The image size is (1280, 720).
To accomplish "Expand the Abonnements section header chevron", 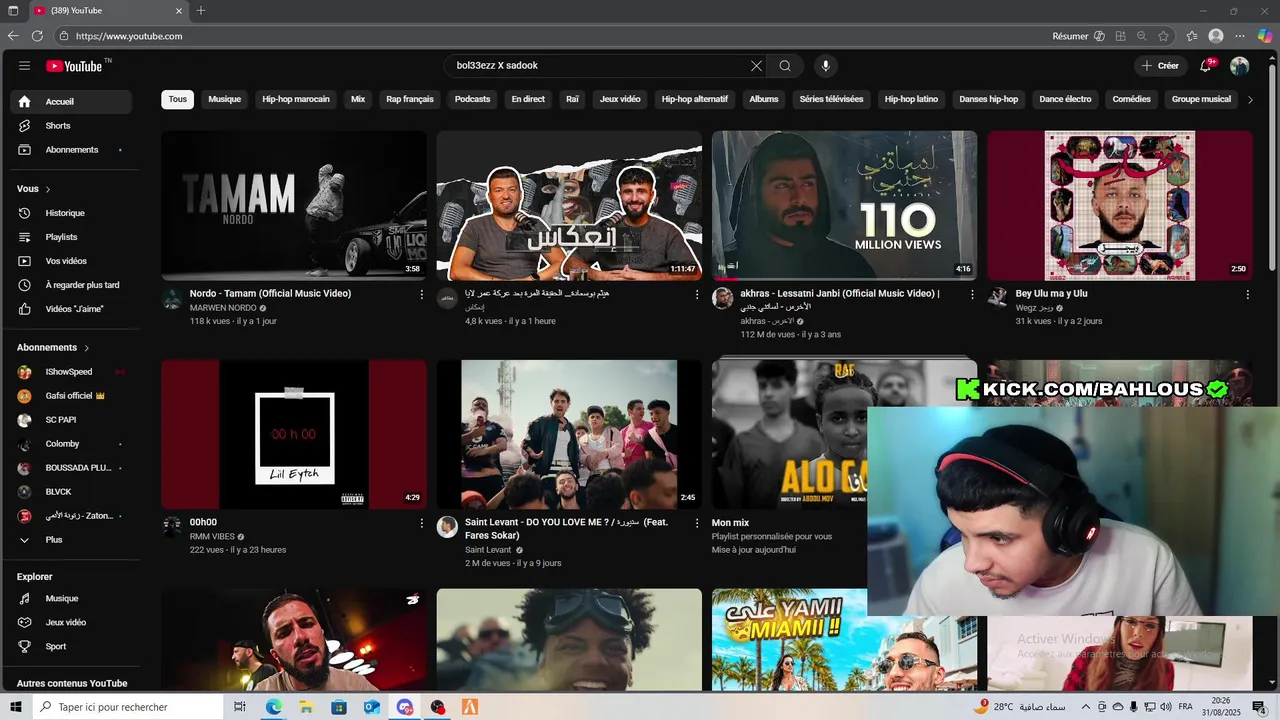I will [x=86, y=348].
